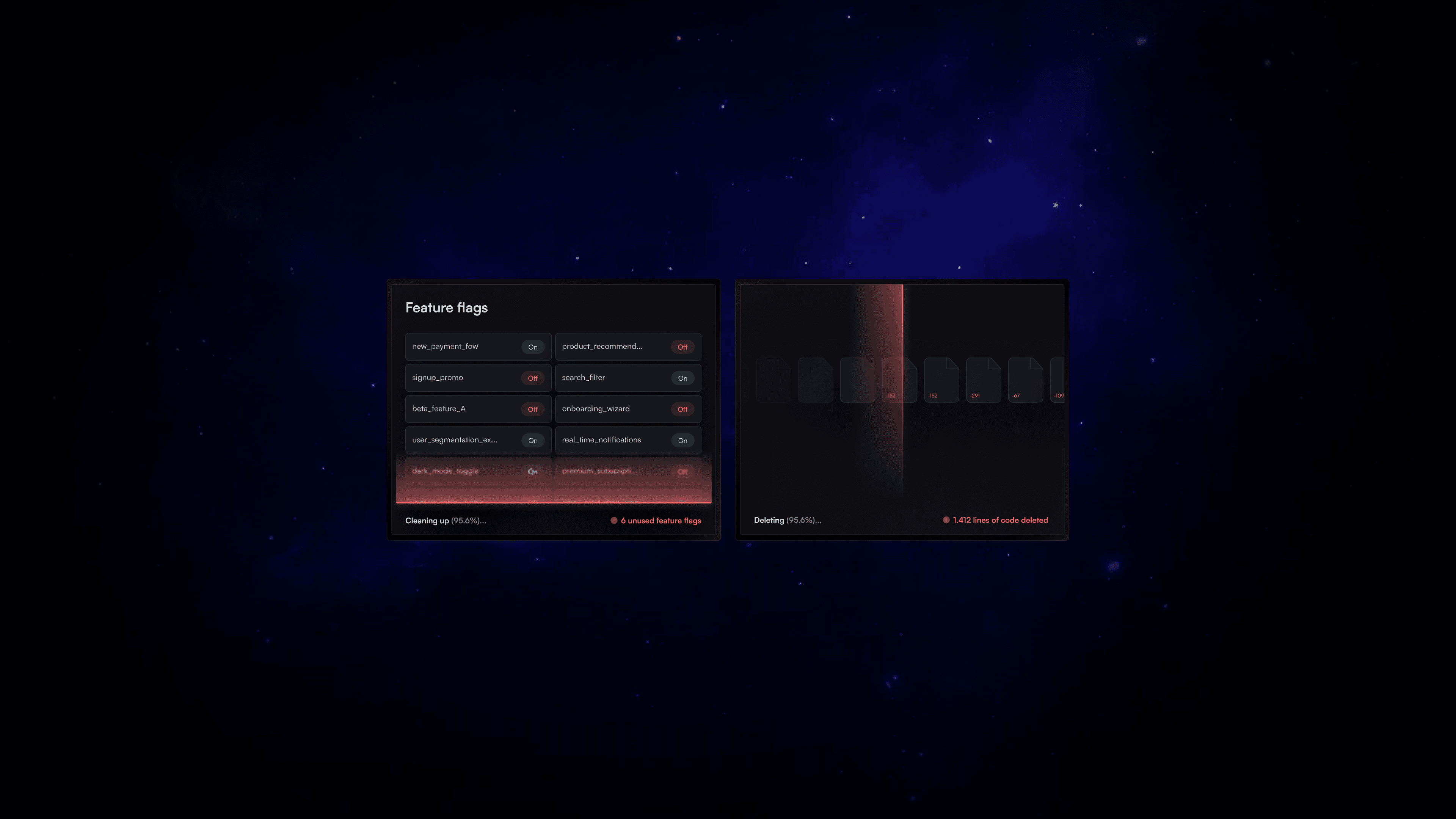Click the signup_promo flag name
1456x819 pixels.
pos(438,378)
